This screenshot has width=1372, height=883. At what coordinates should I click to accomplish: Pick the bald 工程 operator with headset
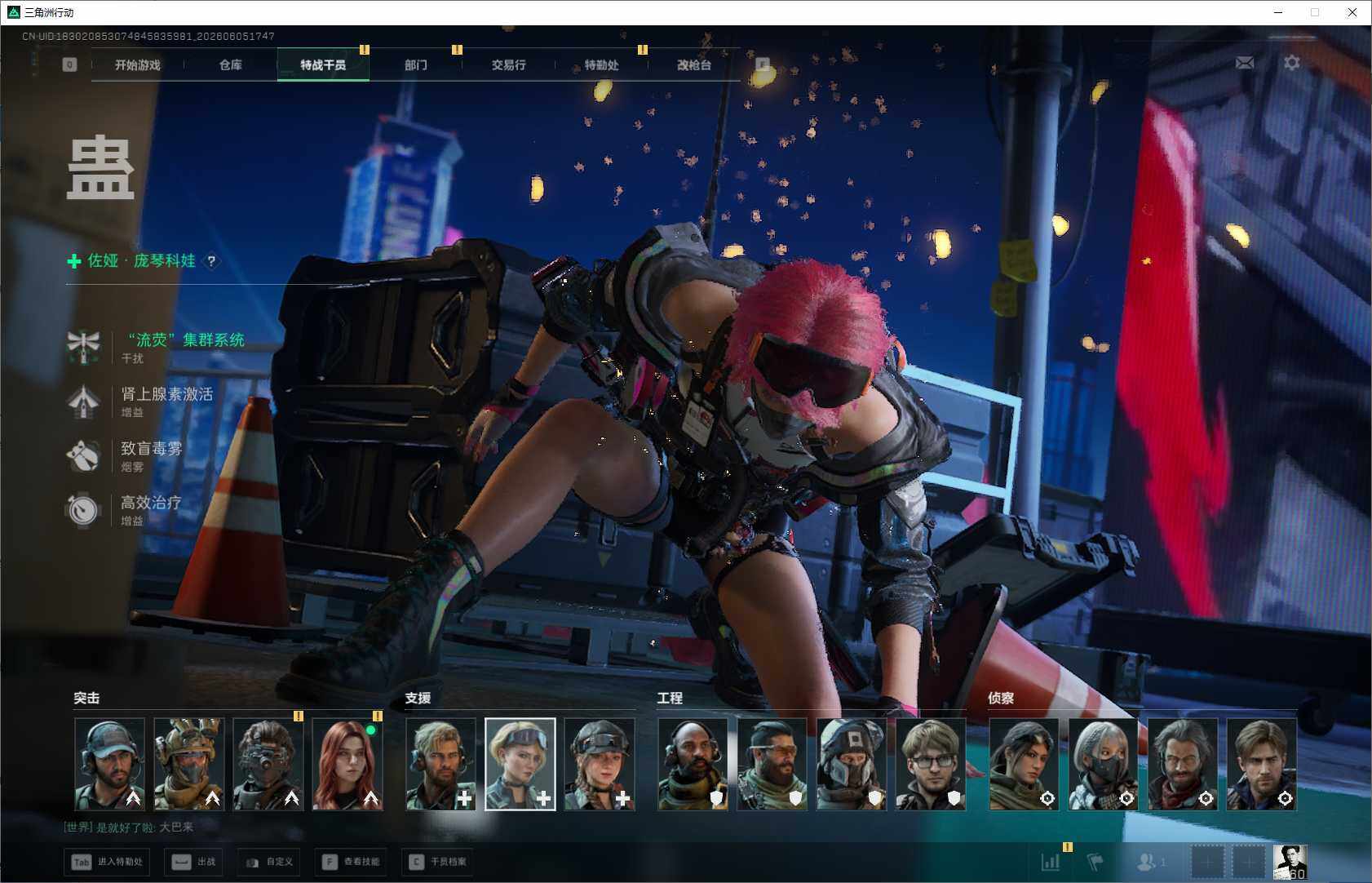[x=693, y=765]
